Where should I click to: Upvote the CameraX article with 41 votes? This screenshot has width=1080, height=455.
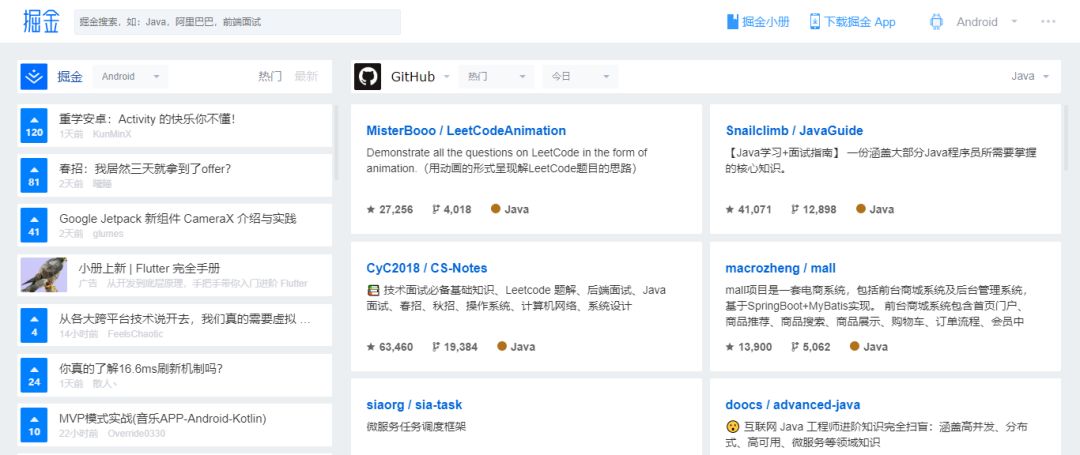tap(34, 226)
